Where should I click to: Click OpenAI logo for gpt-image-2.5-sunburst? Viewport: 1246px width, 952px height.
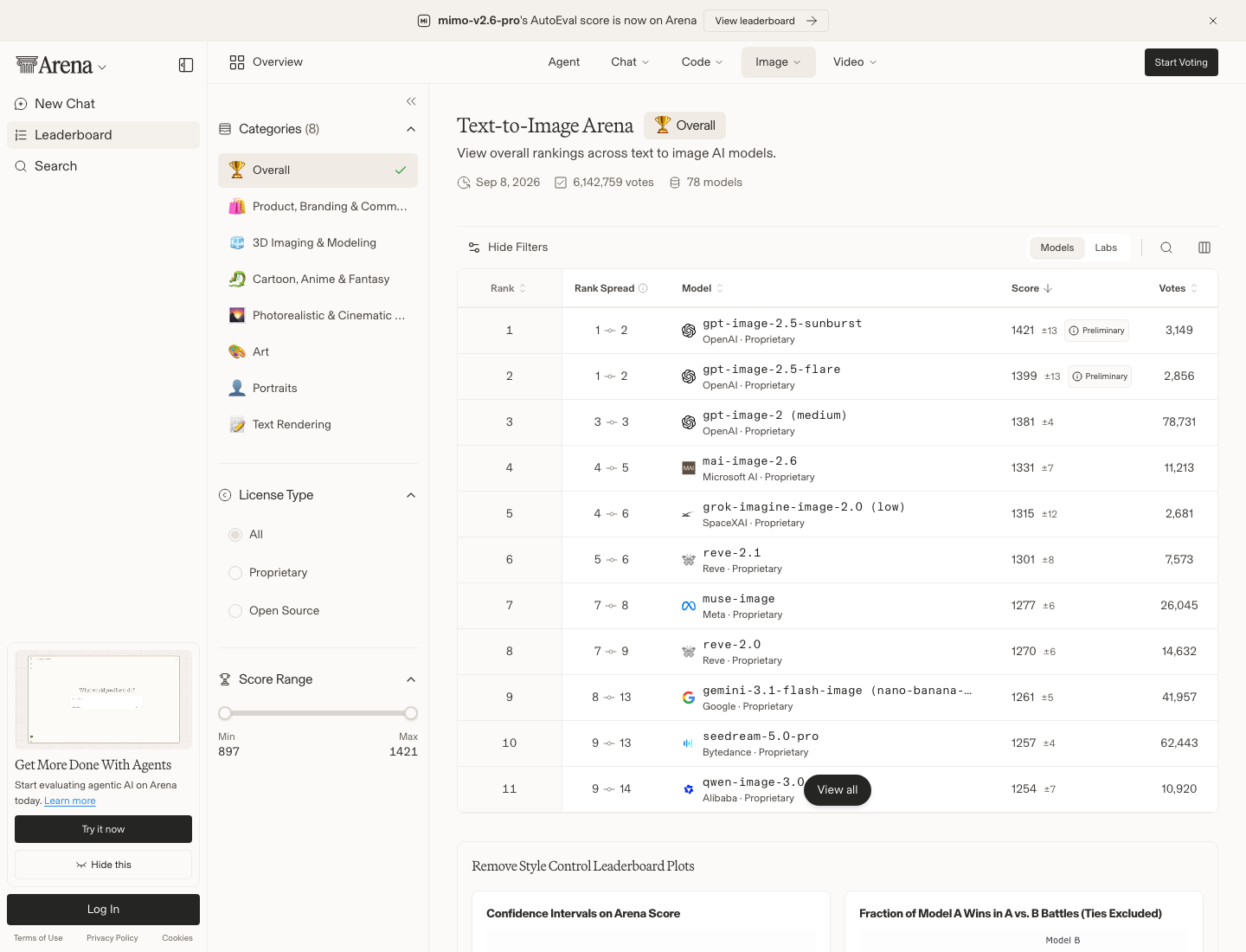pyautogui.click(x=689, y=331)
